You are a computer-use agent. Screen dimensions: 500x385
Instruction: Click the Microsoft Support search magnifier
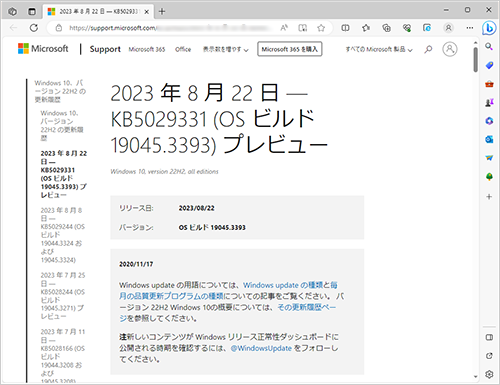[x=428, y=49]
